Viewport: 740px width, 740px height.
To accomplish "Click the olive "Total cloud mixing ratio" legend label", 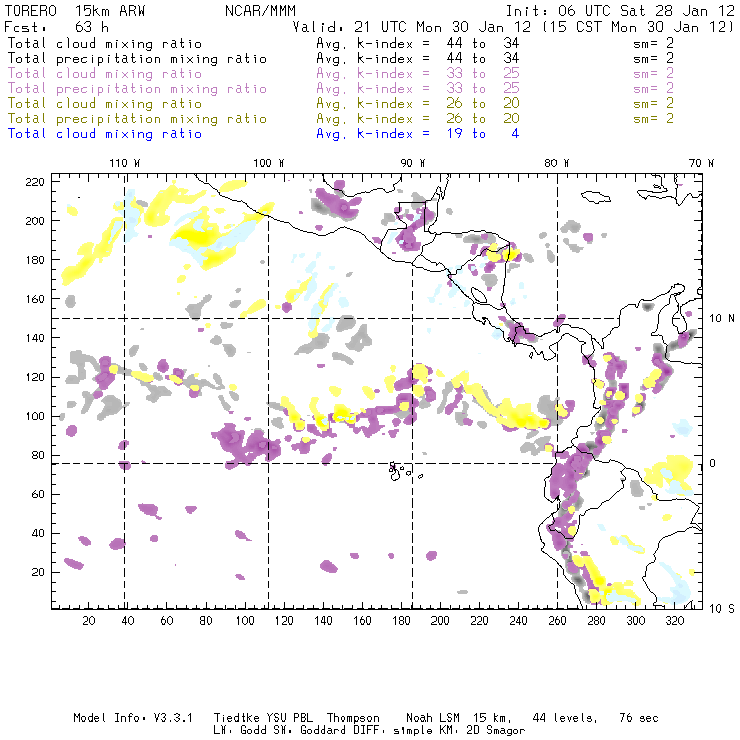I will [105, 103].
